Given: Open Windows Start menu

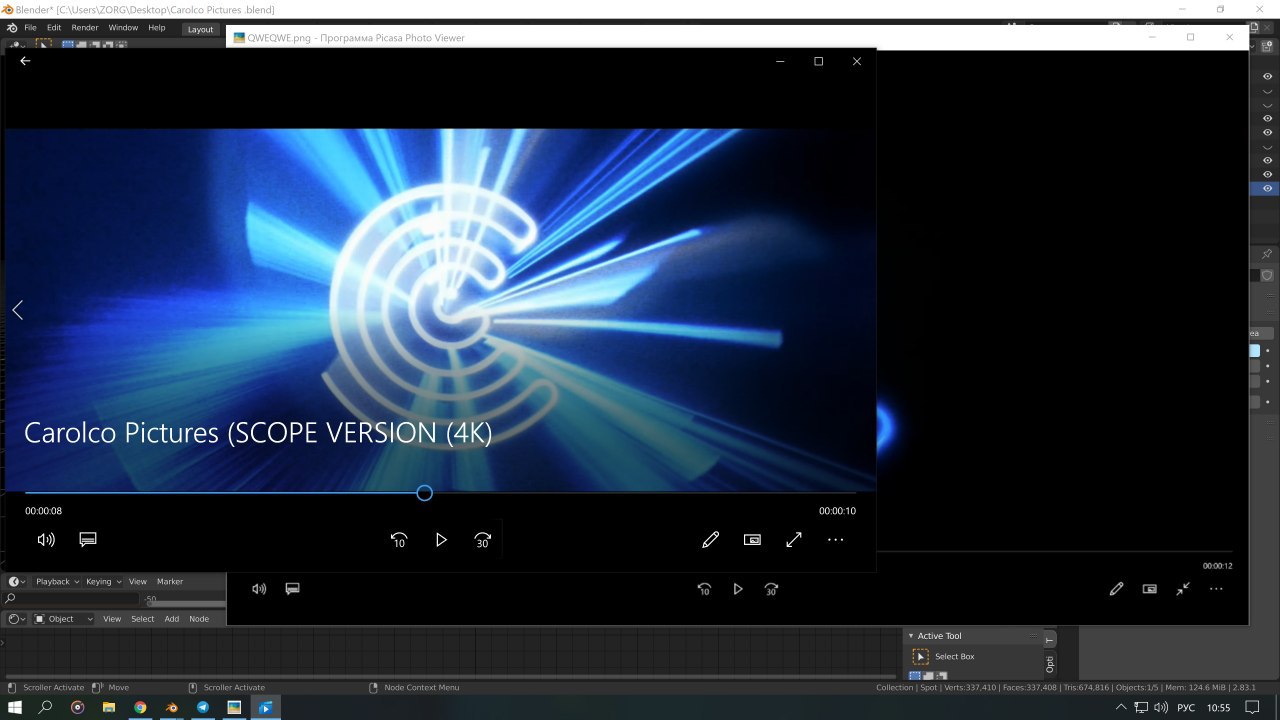Looking at the screenshot, I should pyautogui.click(x=15, y=707).
